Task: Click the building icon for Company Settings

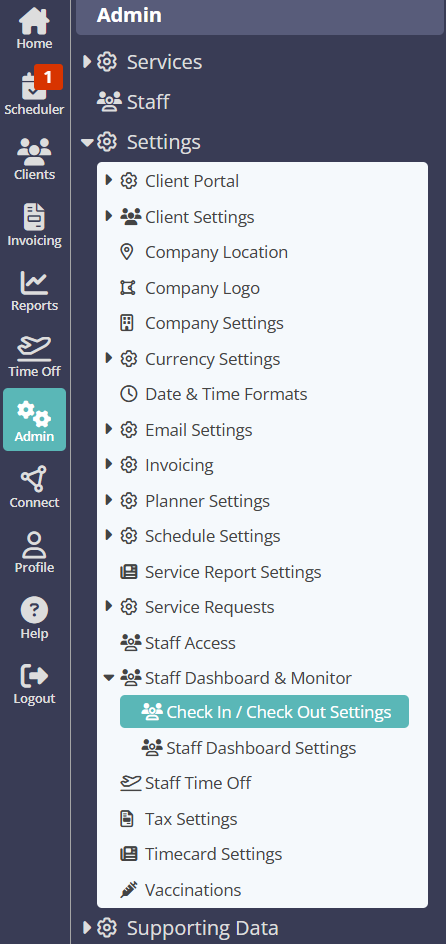Action: pyautogui.click(x=126, y=323)
